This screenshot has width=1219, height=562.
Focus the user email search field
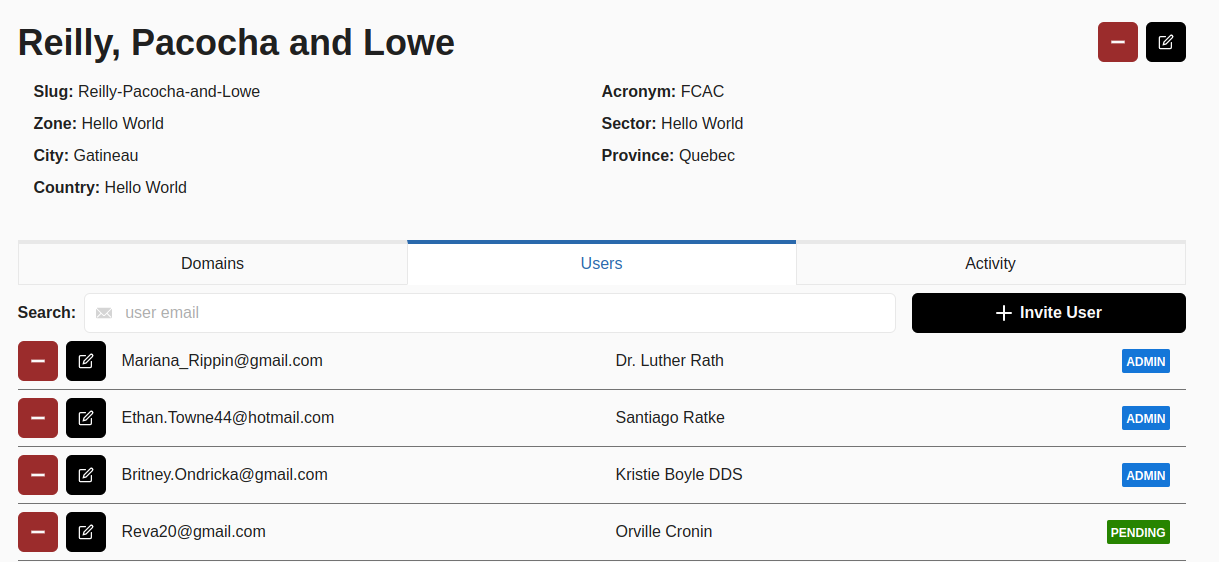coord(500,313)
